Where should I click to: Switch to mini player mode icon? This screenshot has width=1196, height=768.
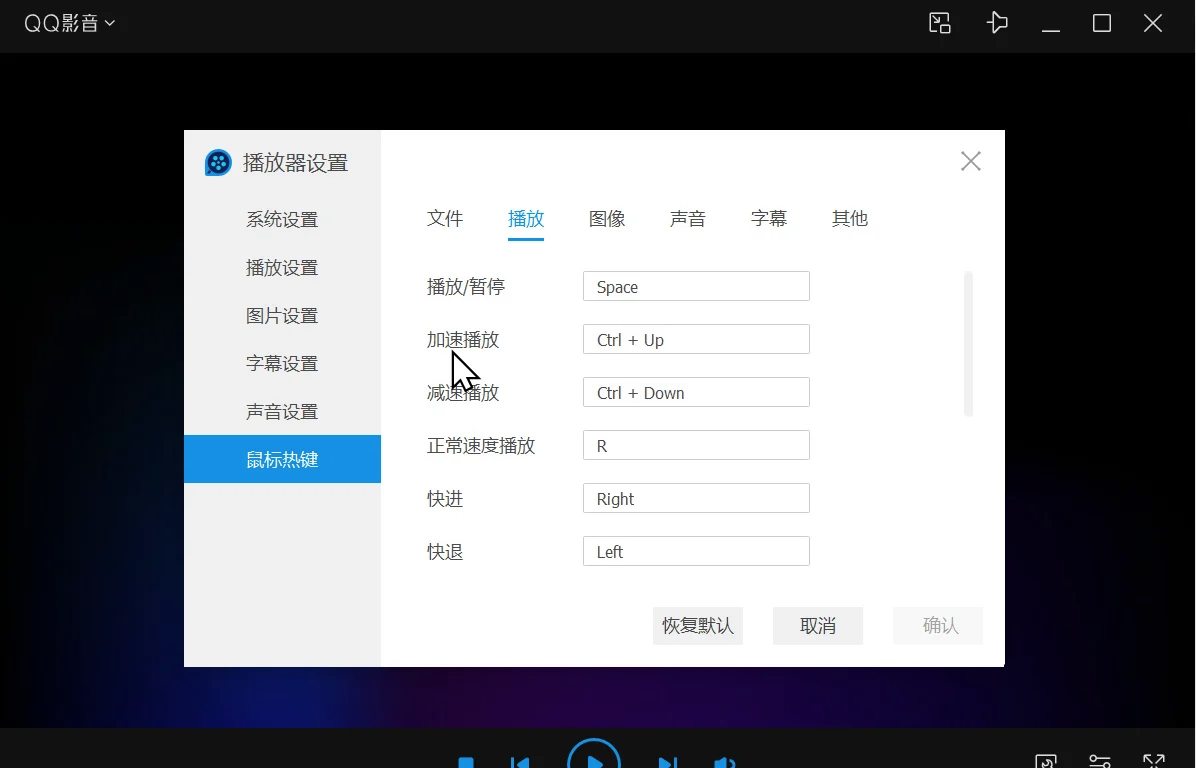940,23
